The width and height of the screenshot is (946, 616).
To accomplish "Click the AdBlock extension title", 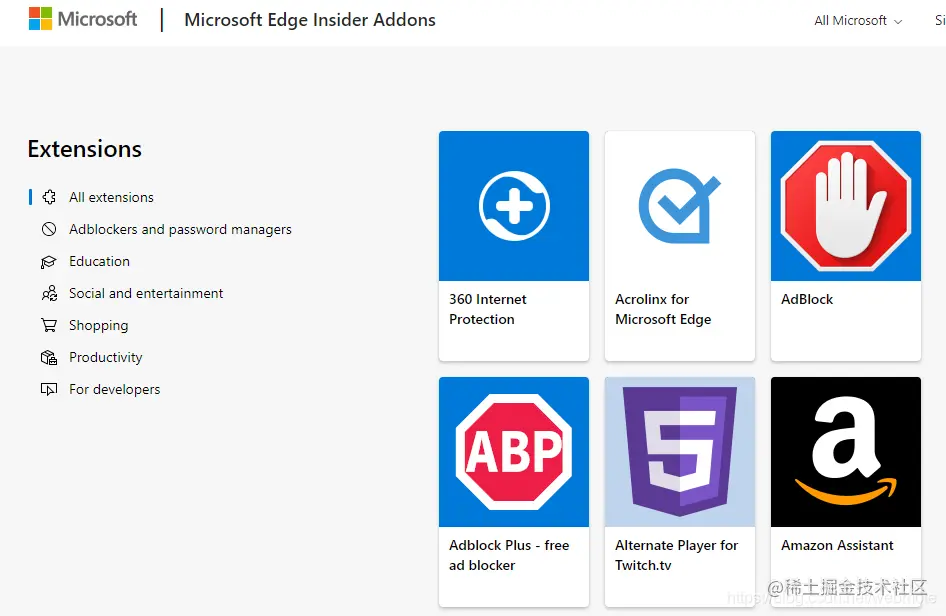I will click(807, 299).
